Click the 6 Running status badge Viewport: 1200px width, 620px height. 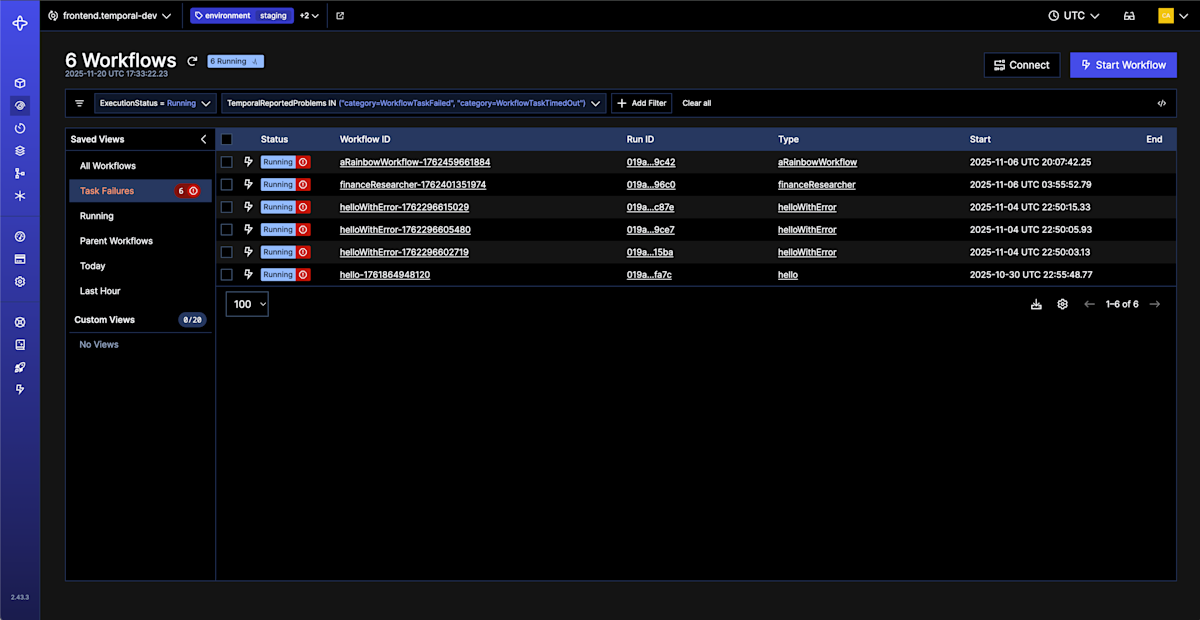click(x=236, y=61)
